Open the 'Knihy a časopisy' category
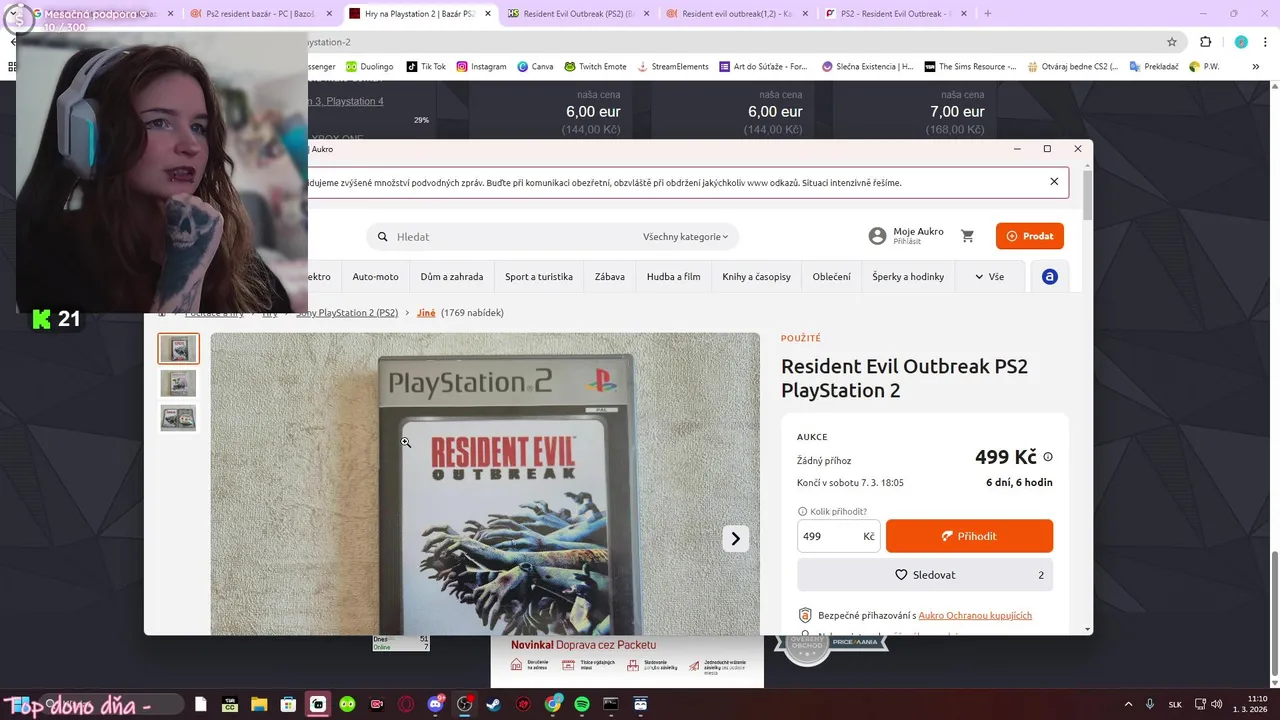Image resolution: width=1280 pixels, height=720 pixels. click(x=757, y=277)
